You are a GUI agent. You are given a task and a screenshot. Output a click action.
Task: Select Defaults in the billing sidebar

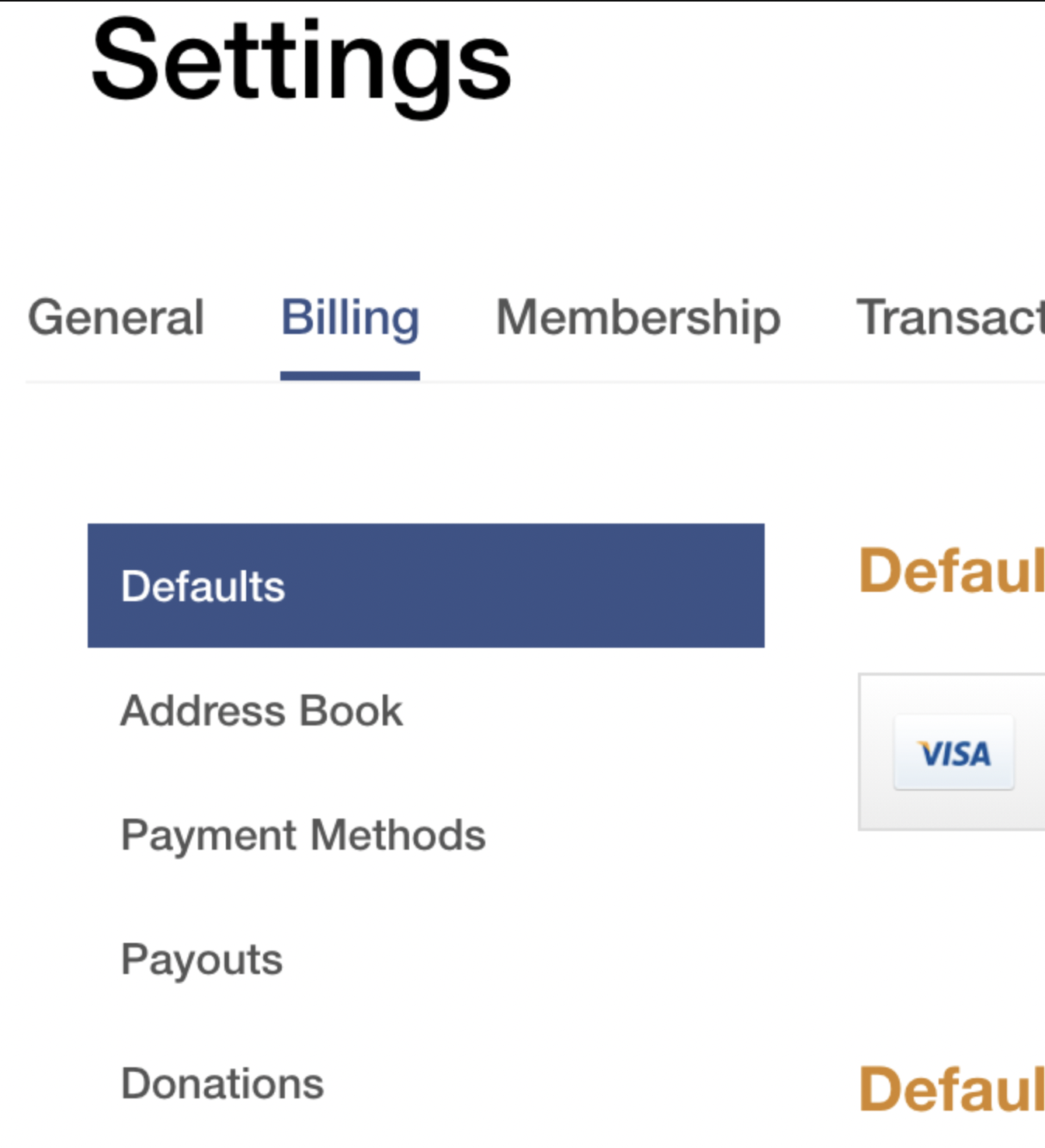203,586
